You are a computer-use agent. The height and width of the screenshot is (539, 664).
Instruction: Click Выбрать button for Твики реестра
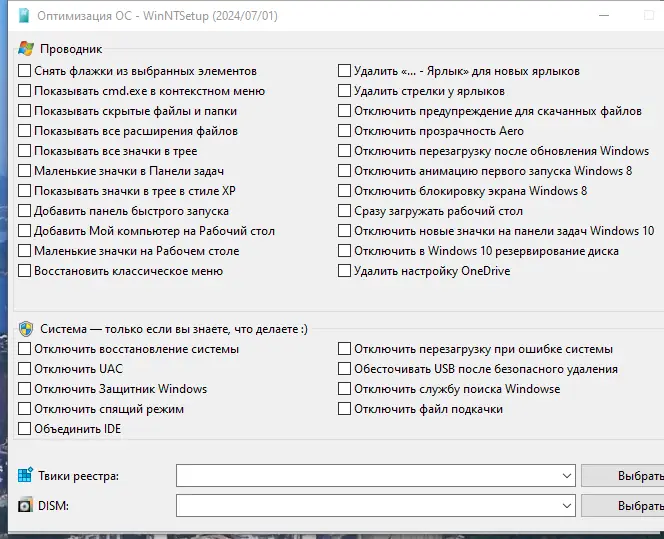click(x=624, y=475)
